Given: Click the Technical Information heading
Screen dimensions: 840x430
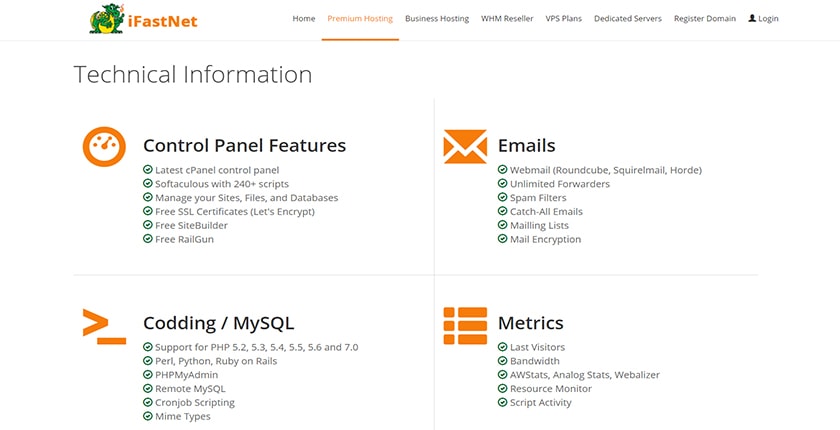Looking at the screenshot, I should pos(193,74).
